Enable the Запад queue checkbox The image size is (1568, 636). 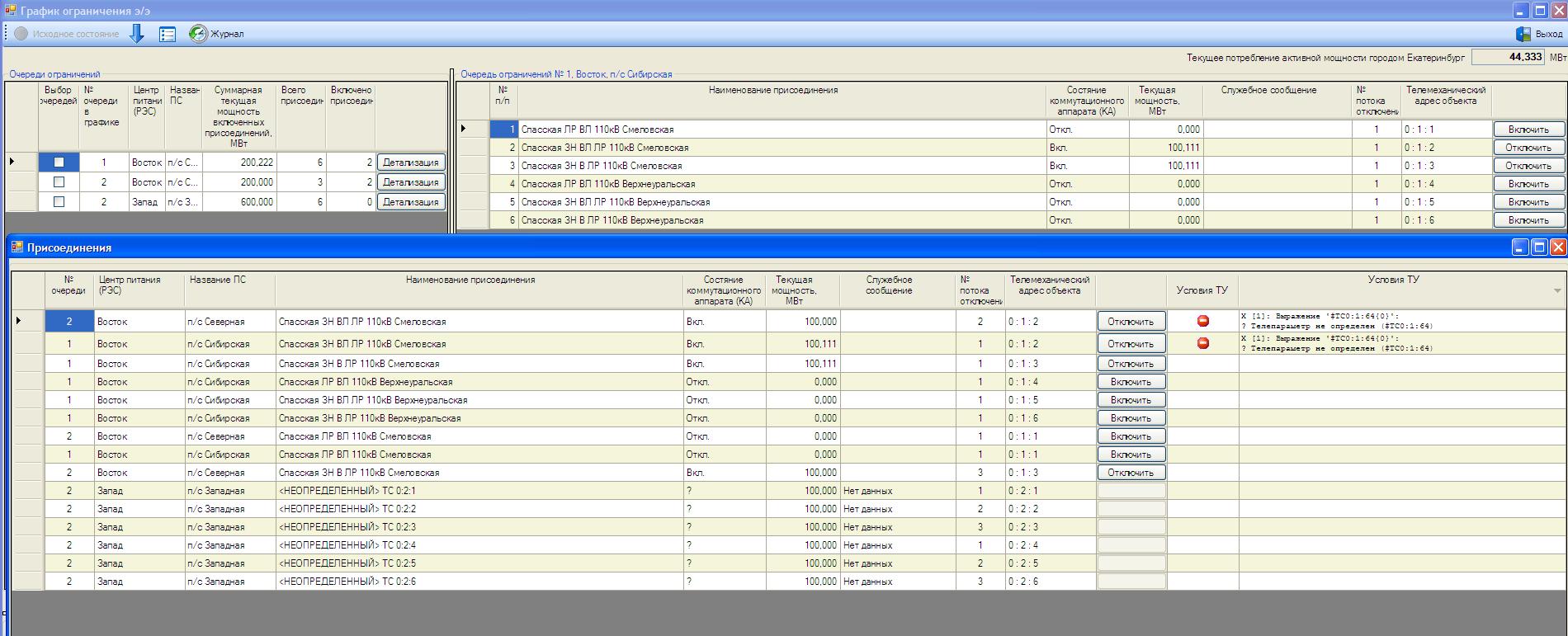[x=59, y=201]
